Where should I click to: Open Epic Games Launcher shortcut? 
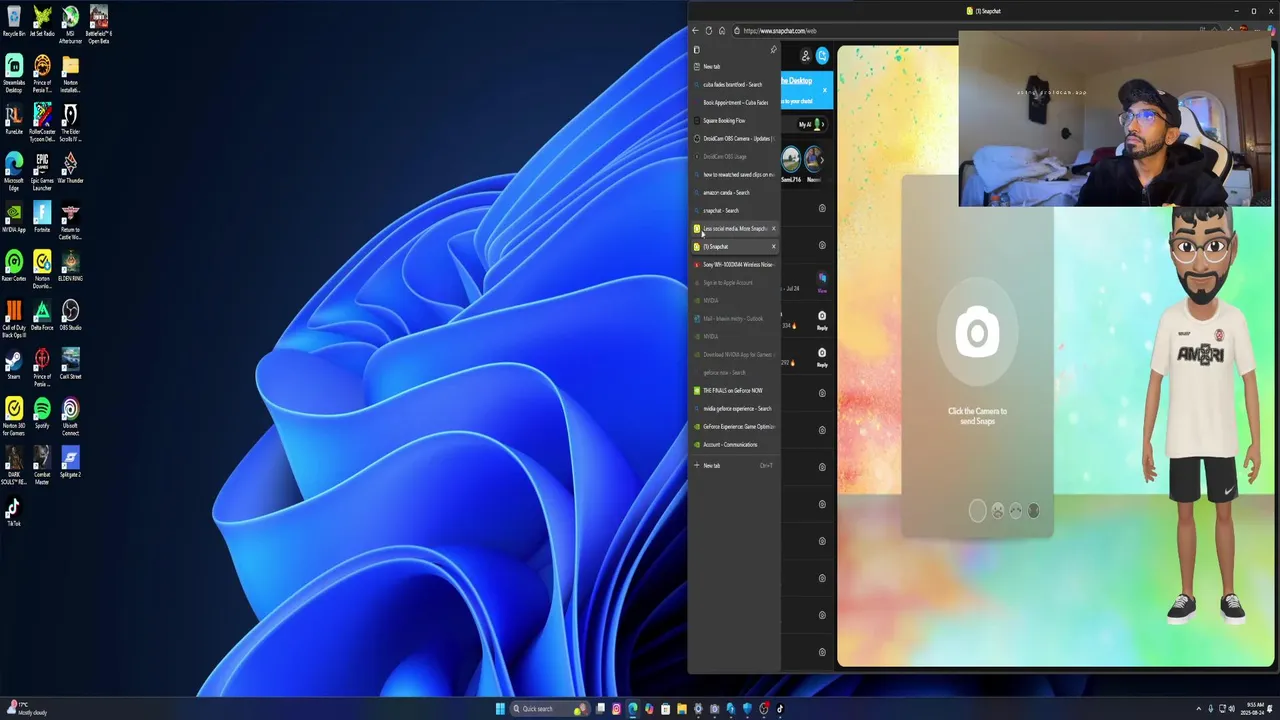pos(42,172)
